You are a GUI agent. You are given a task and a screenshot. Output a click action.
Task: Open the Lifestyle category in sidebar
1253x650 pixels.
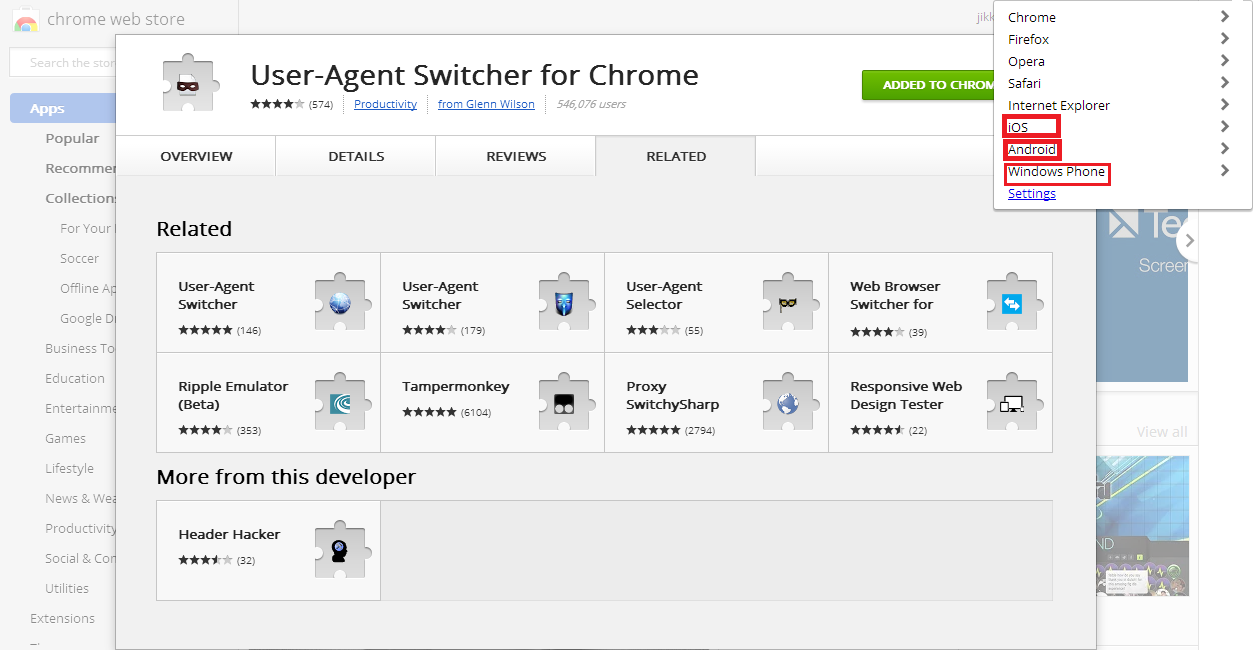[x=69, y=468]
